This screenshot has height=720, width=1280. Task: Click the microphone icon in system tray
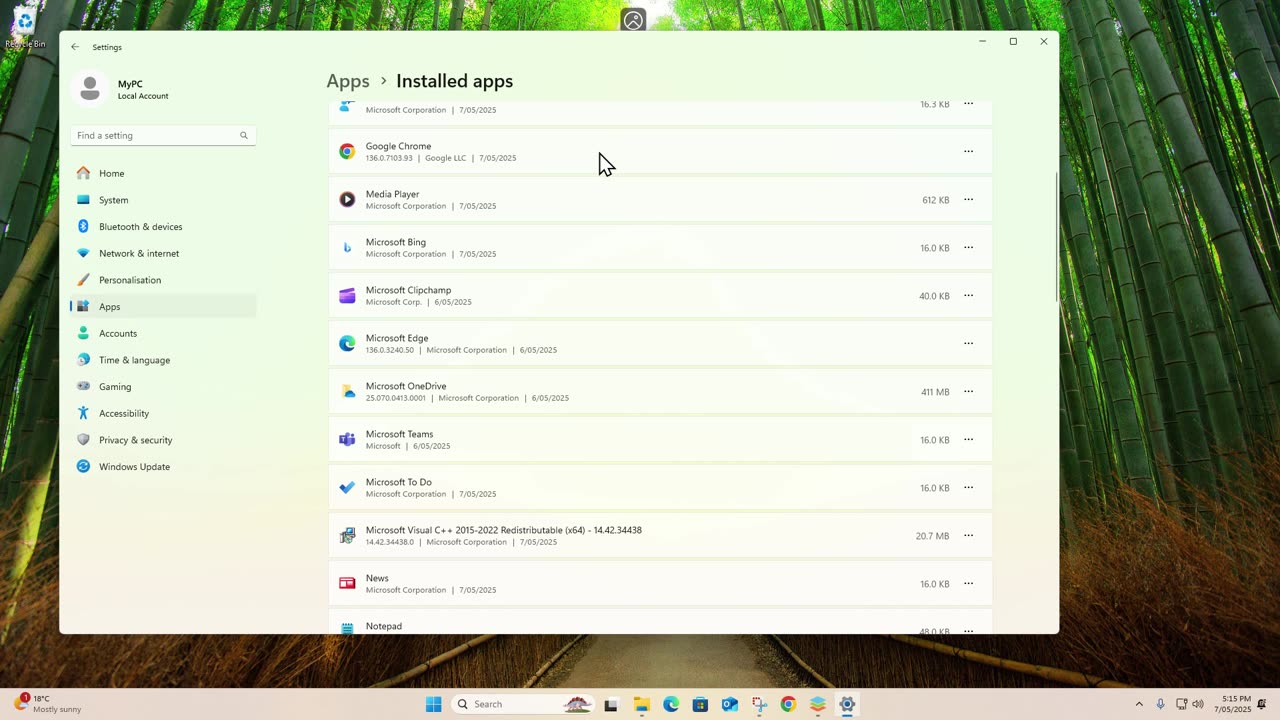[x=1160, y=704]
